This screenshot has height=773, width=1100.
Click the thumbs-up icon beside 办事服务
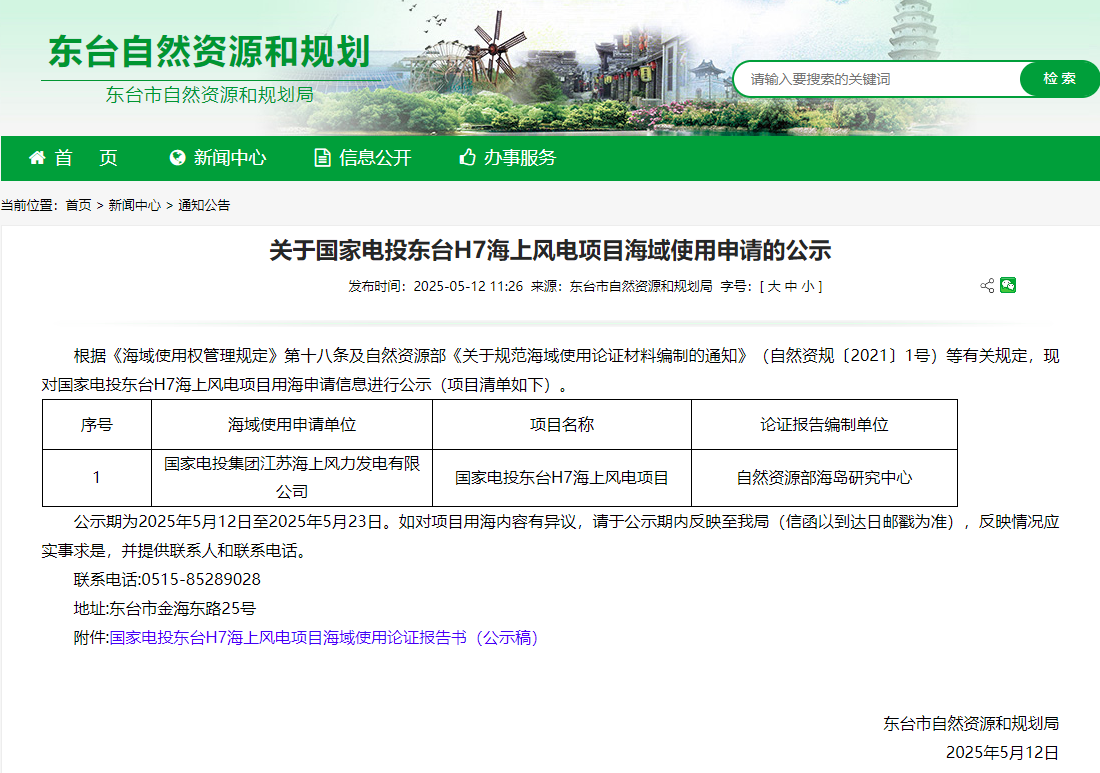tap(467, 158)
